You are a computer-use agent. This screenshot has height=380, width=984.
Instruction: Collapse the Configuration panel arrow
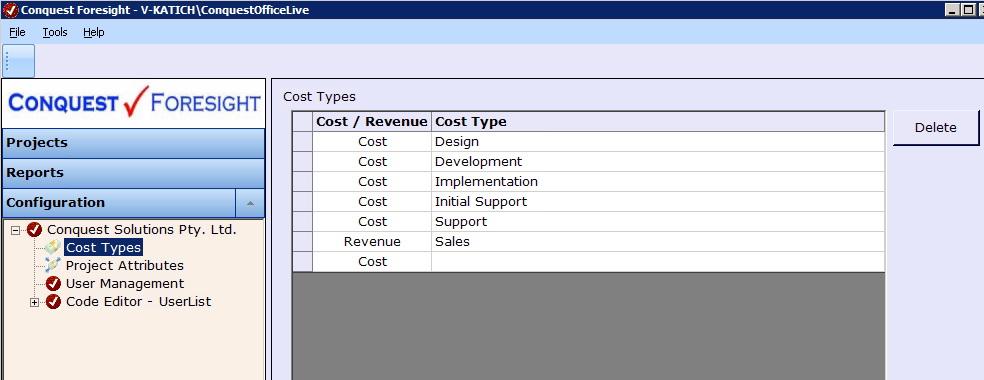coord(250,203)
